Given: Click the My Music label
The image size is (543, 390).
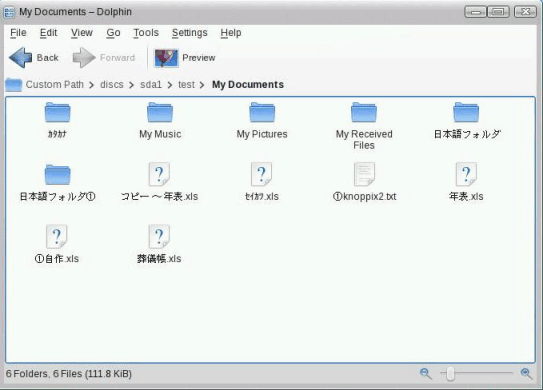Looking at the screenshot, I should [x=160, y=134].
